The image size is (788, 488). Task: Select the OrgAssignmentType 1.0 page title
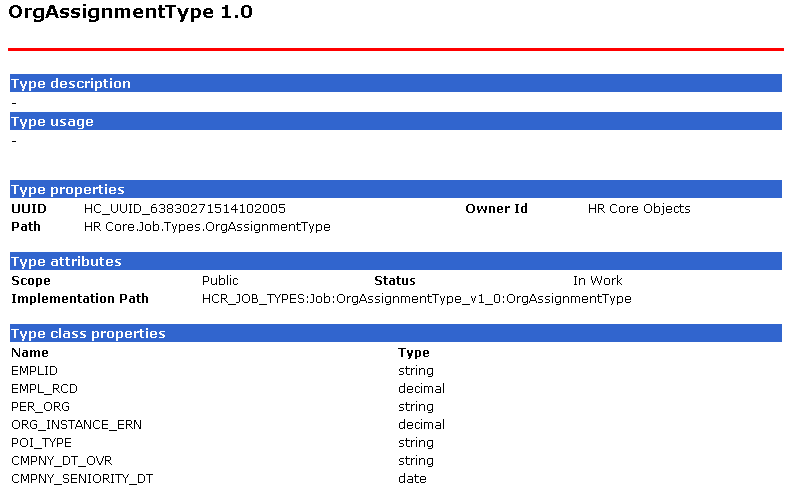click(x=130, y=12)
